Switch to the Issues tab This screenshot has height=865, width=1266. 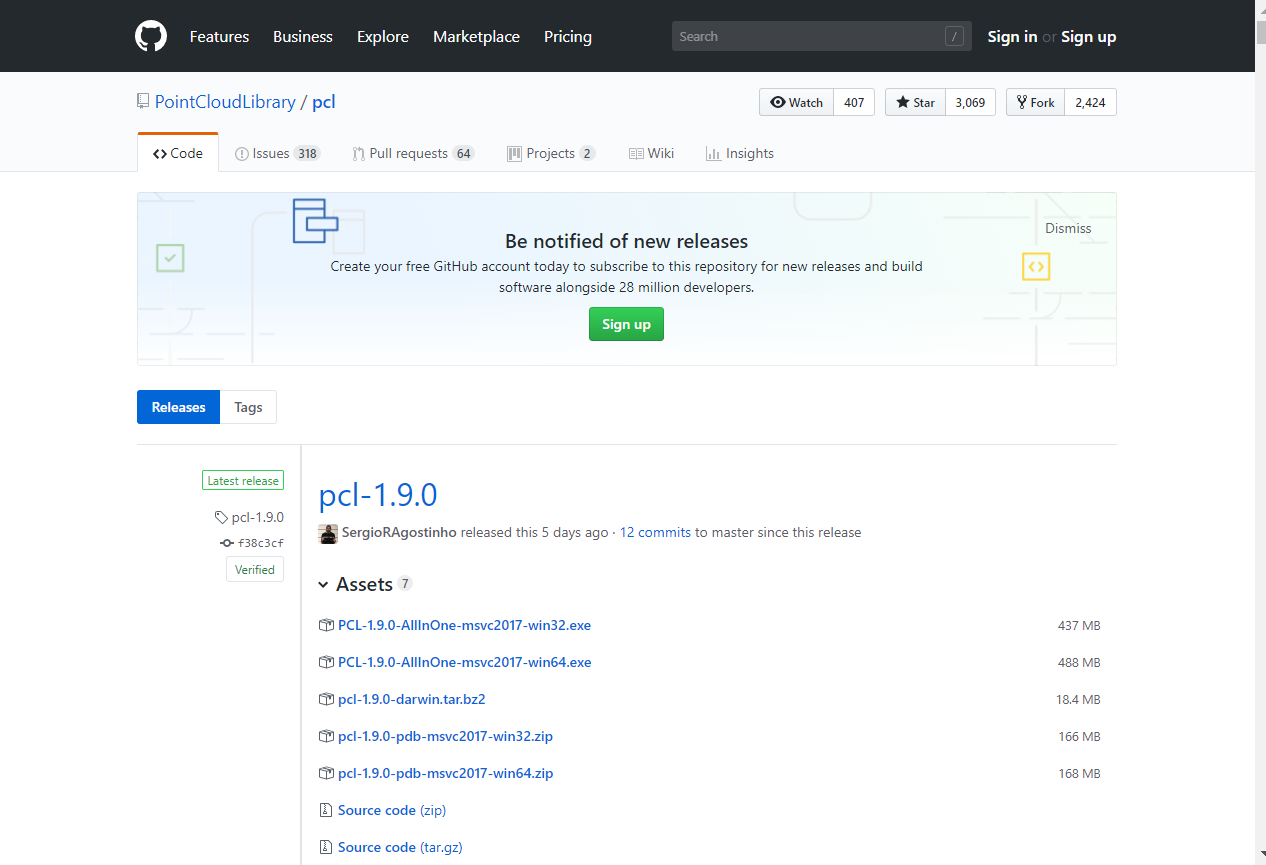click(277, 153)
